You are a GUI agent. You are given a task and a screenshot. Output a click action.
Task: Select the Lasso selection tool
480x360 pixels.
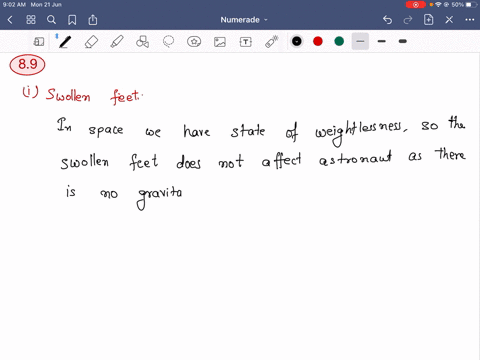pyautogui.click(x=168, y=42)
